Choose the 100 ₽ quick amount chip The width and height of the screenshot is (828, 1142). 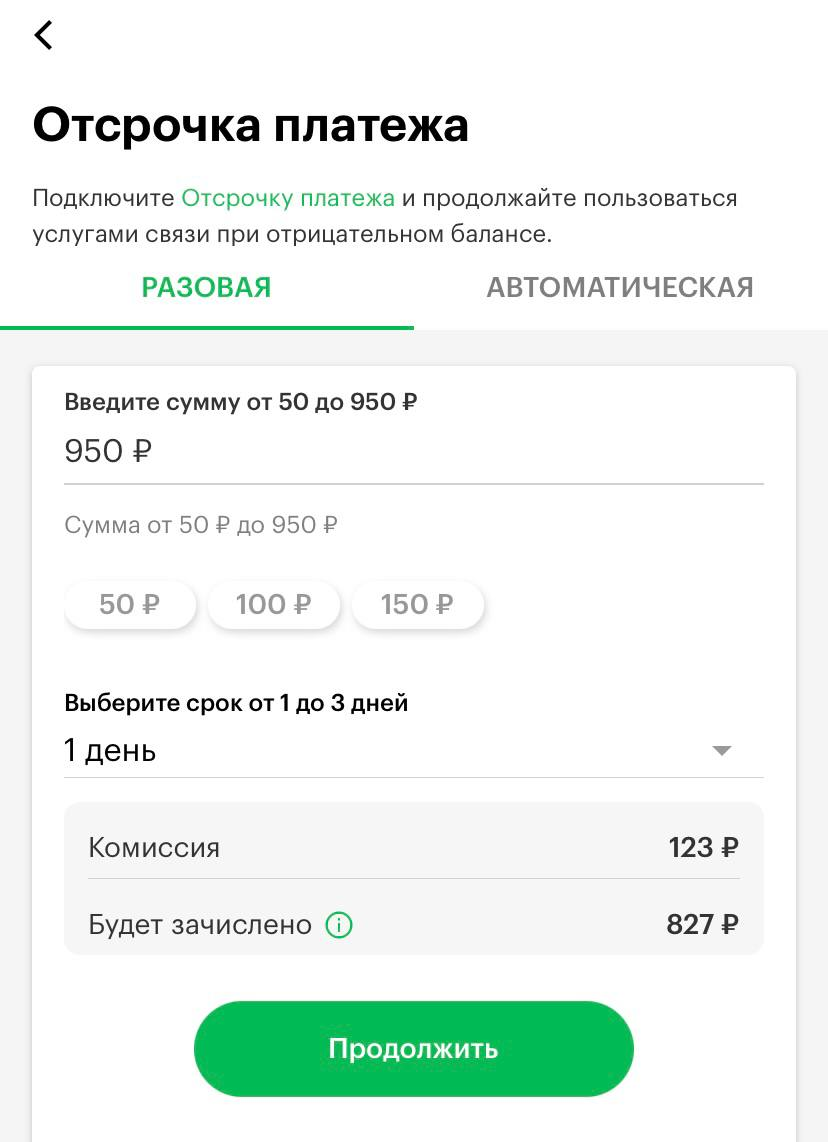coord(274,605)
